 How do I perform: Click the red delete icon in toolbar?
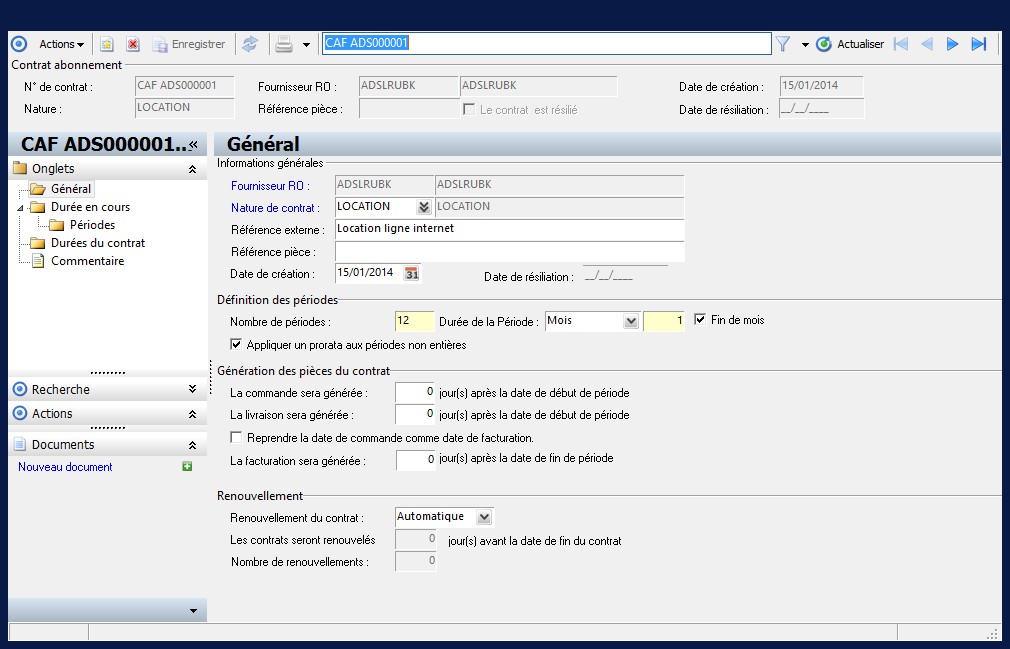point(132,44)
